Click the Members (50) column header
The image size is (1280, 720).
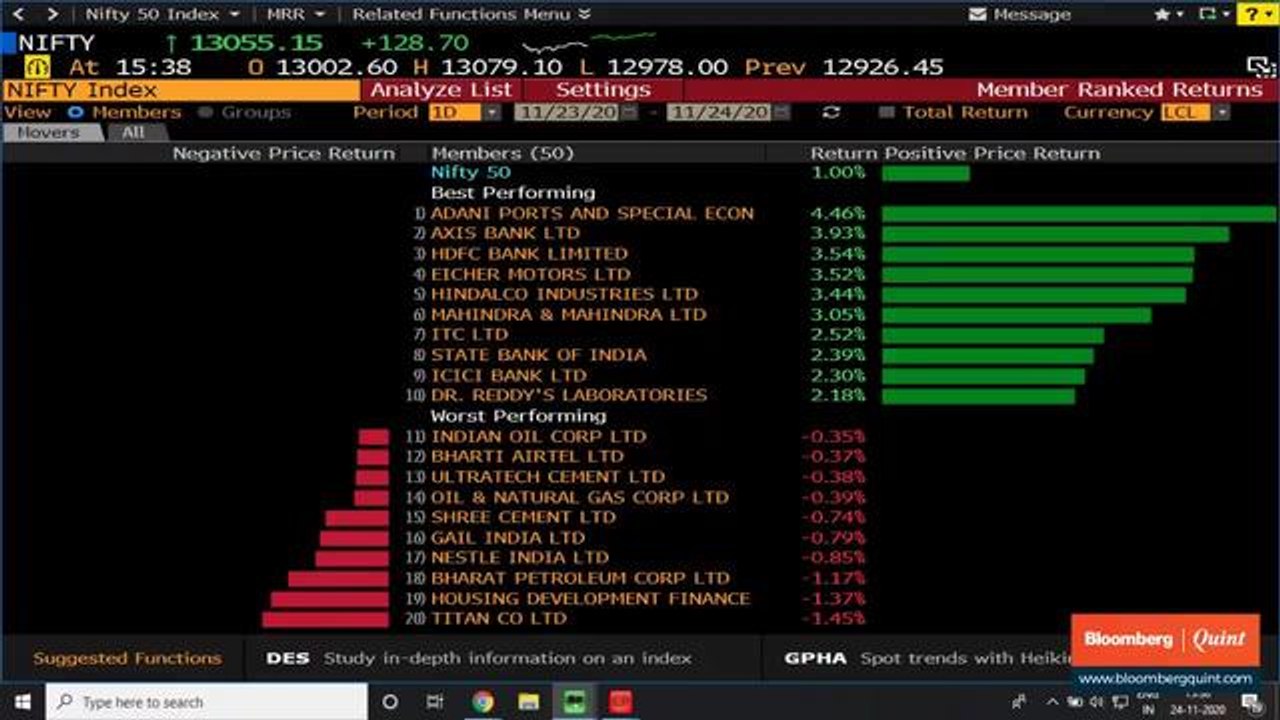tap(502, 153)
